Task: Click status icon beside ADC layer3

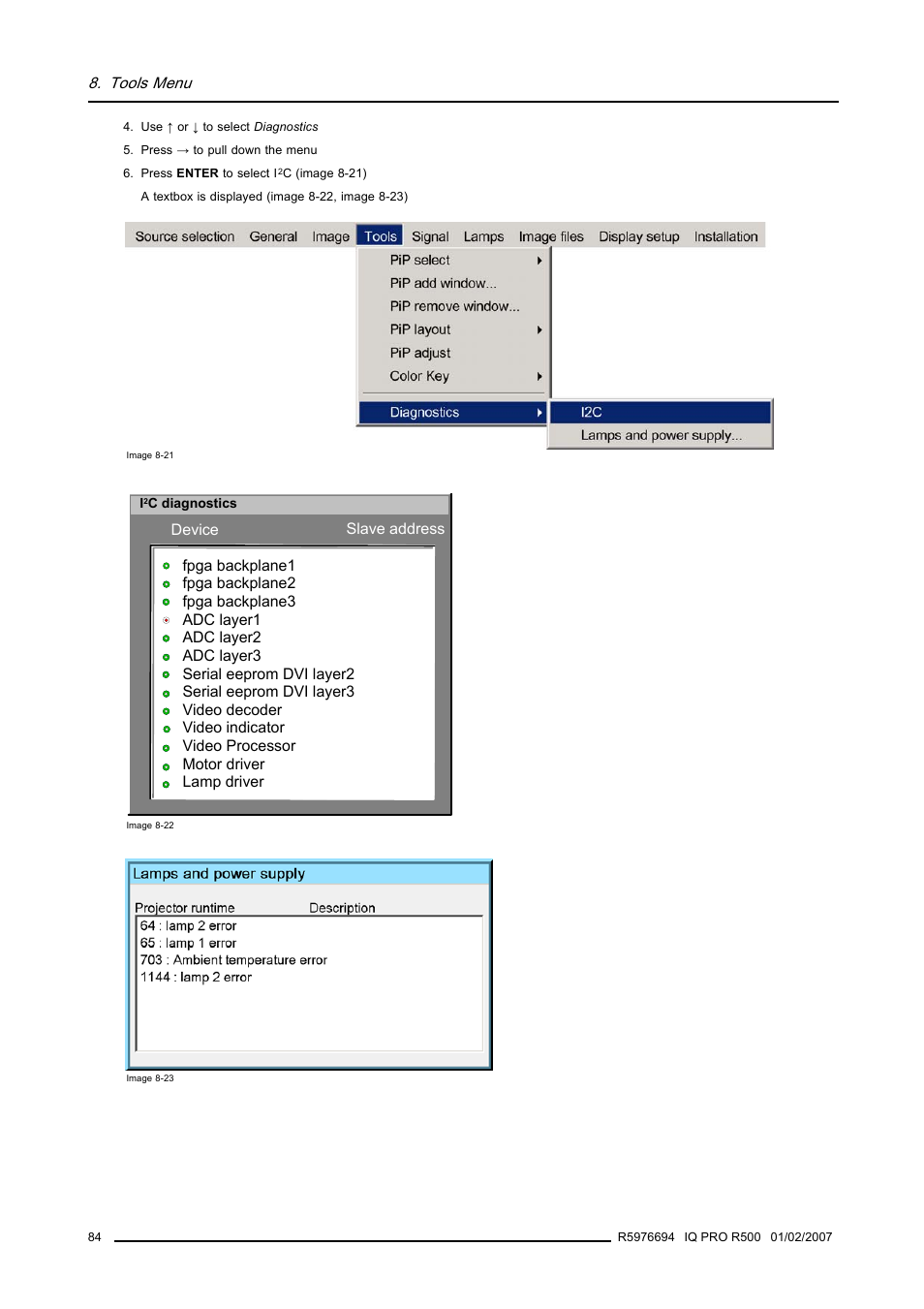Action: (166, 657)
